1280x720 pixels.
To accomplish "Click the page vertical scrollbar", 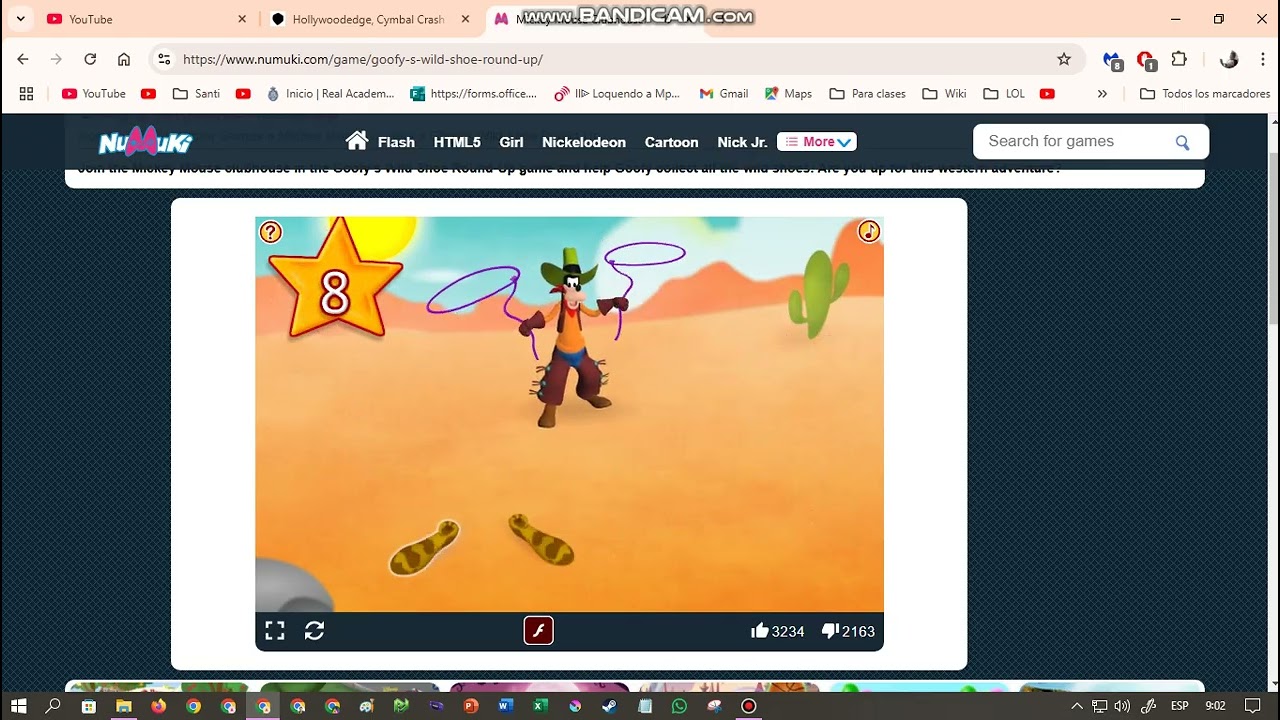I will tap(1273, 237).
